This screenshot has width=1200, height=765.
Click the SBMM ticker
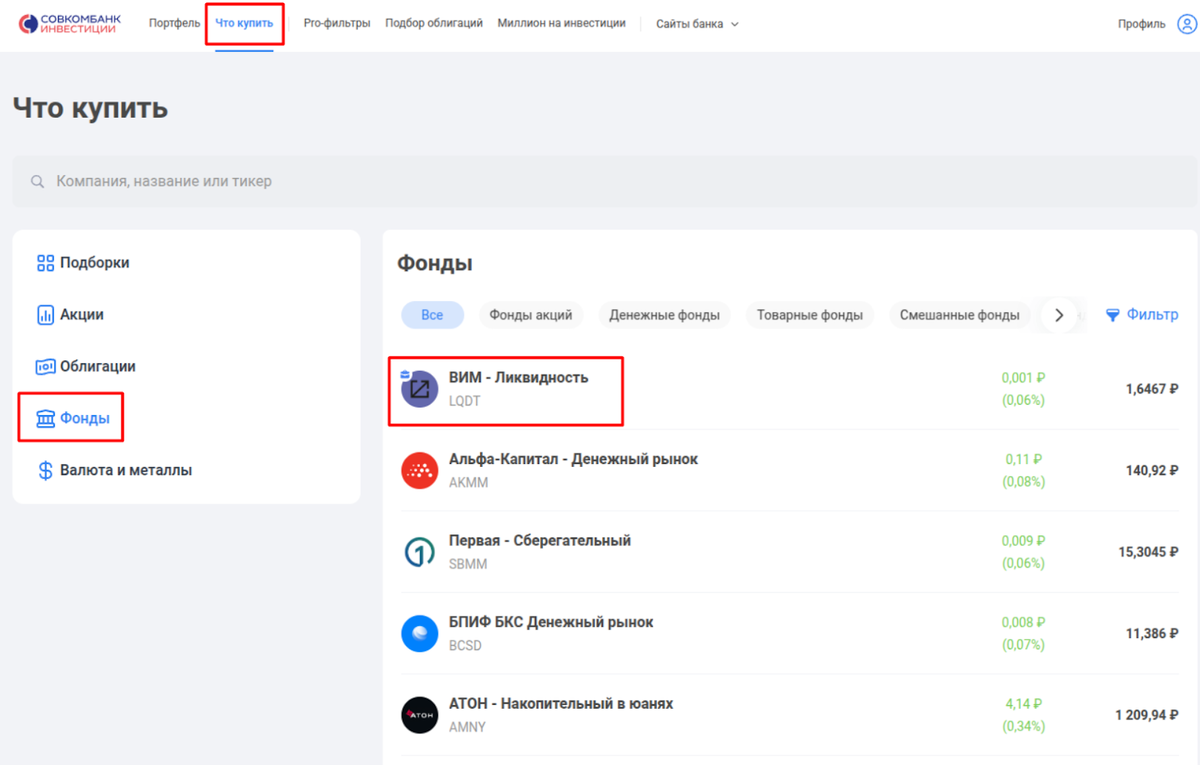click(467, 564)
